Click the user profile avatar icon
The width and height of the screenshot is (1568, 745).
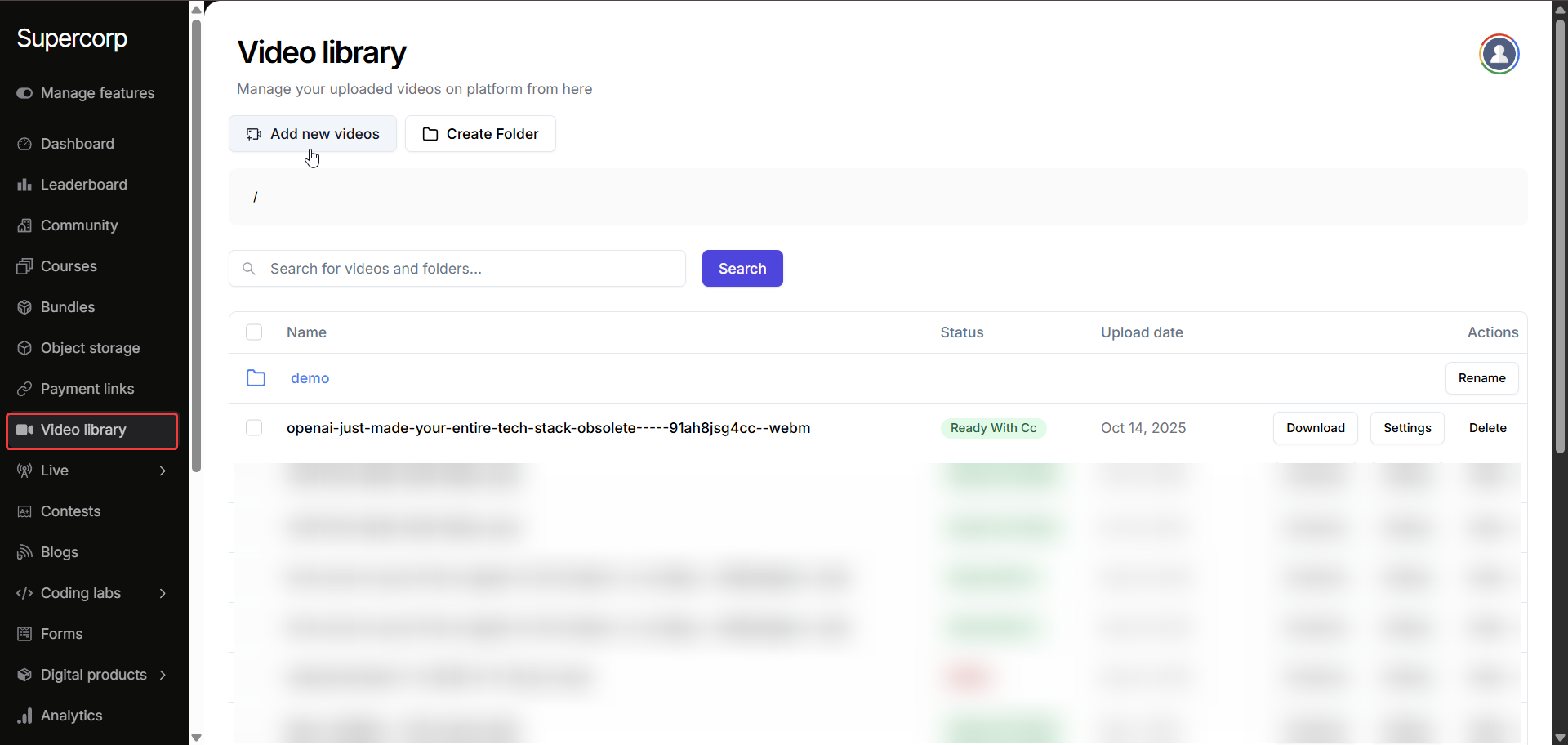tap(1499, 54)
